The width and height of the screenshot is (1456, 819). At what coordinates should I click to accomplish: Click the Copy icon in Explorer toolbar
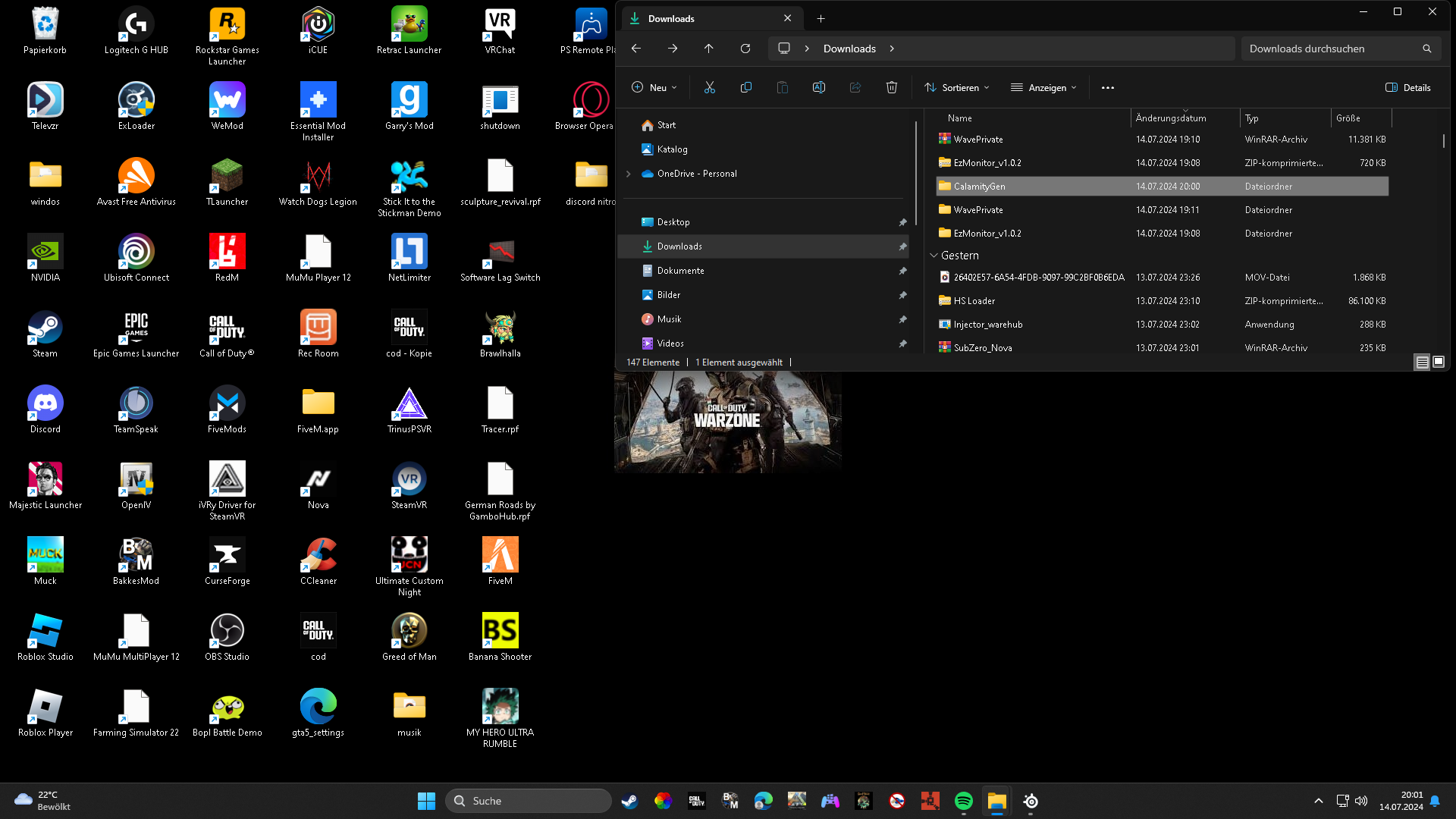(x=745, y=88)
